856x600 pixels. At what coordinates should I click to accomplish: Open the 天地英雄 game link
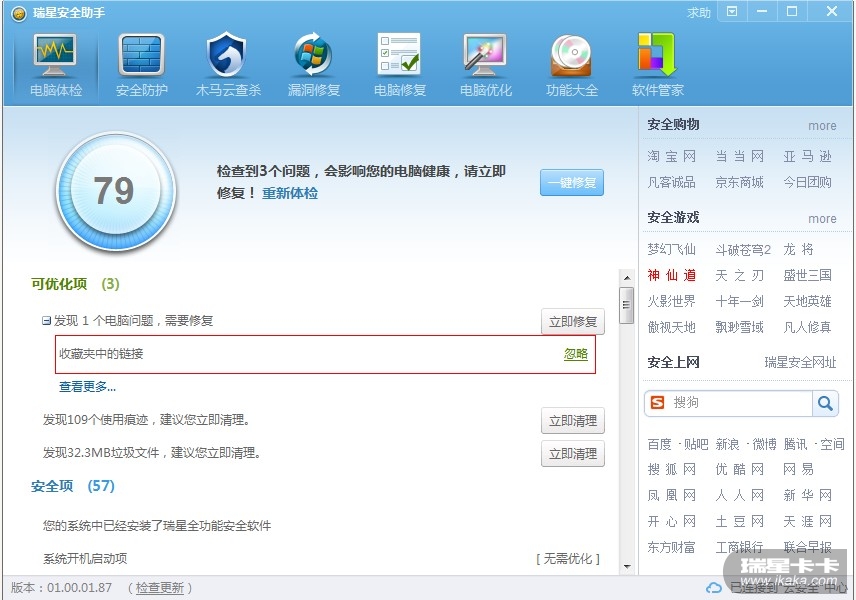807,301
